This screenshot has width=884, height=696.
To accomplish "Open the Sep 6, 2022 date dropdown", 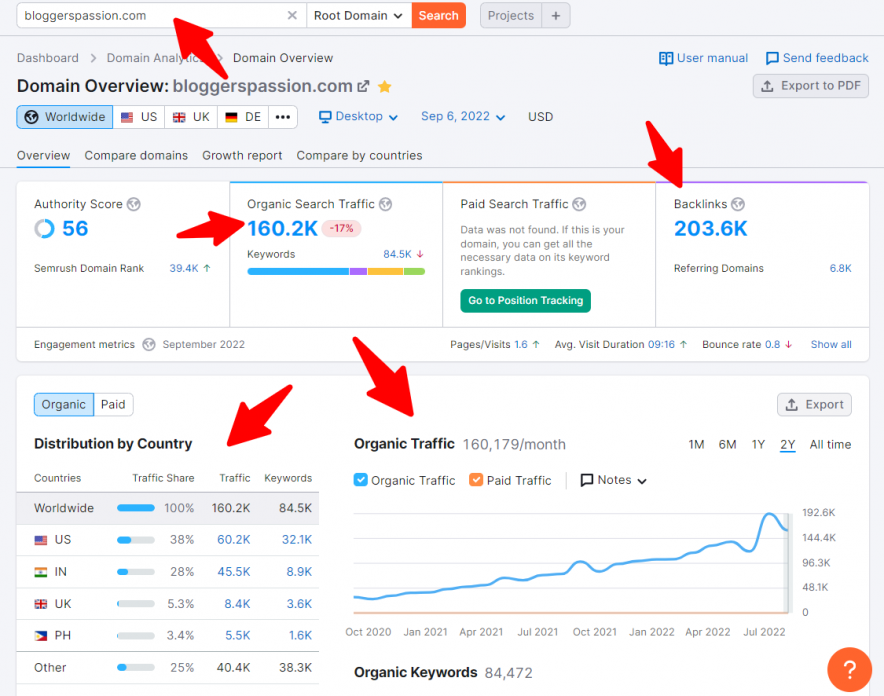I will (463, 117).
